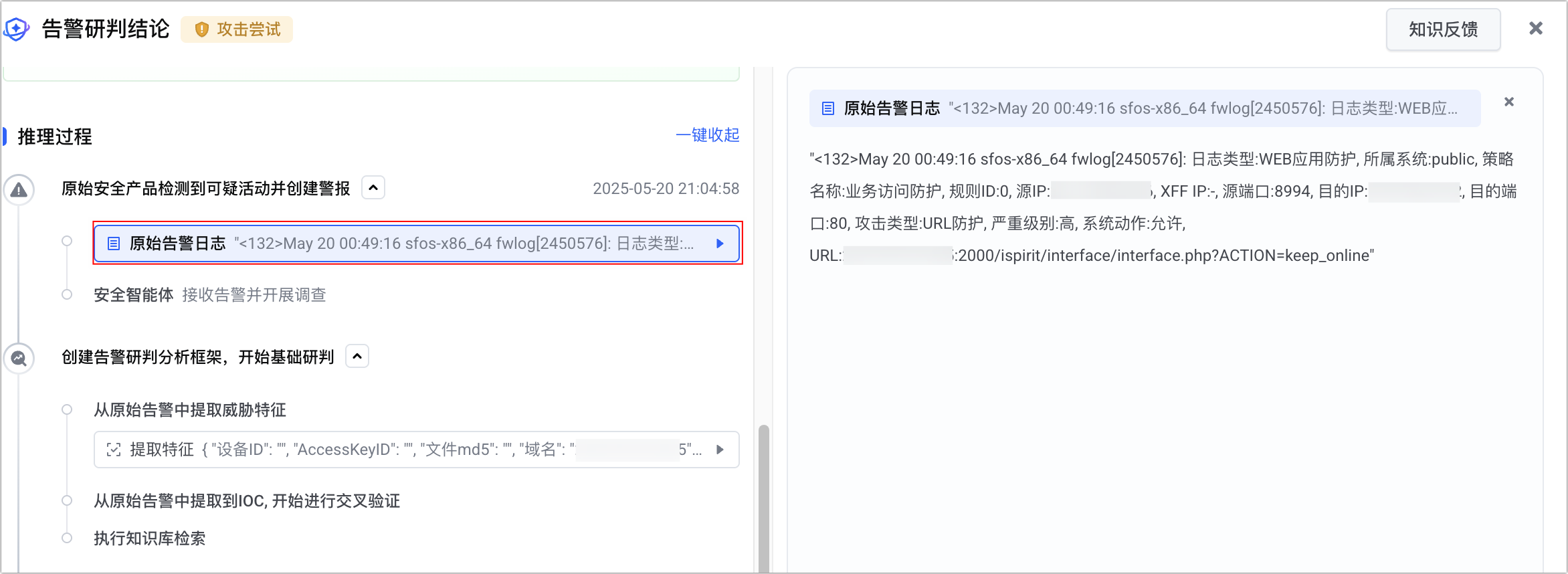The height and width of the screenshot is (574, 1568).
Task: Click the document icon in 原始告警日志 row
Action: [114, 244]
